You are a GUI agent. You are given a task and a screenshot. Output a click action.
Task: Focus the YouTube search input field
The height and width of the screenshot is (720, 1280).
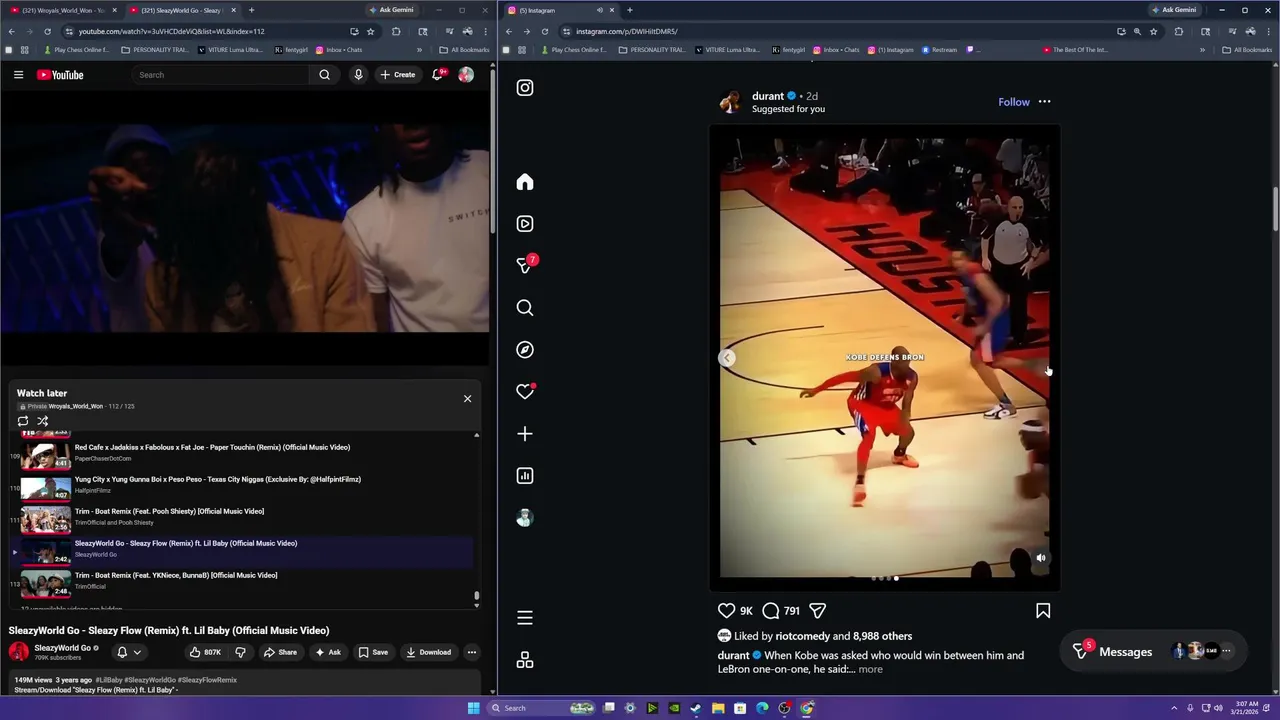[220, 75]
